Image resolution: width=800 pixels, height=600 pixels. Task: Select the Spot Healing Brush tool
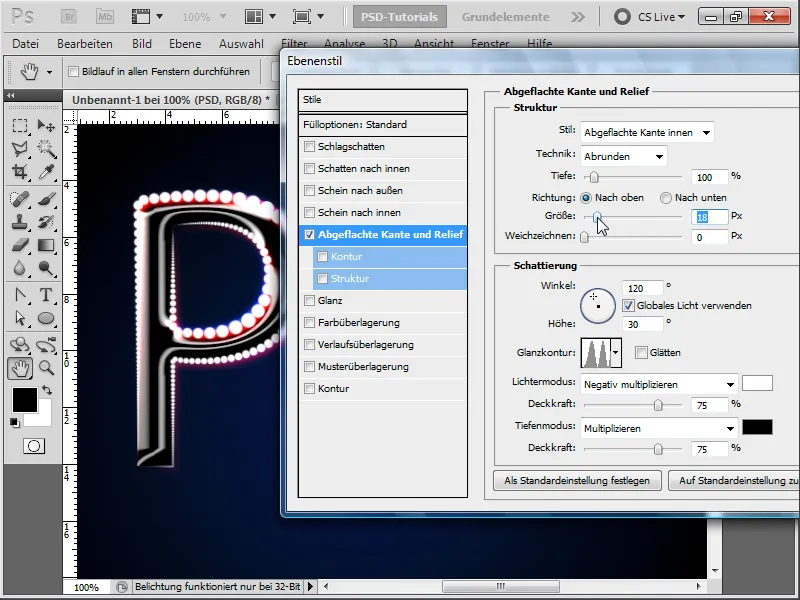(x=20, y=198)
